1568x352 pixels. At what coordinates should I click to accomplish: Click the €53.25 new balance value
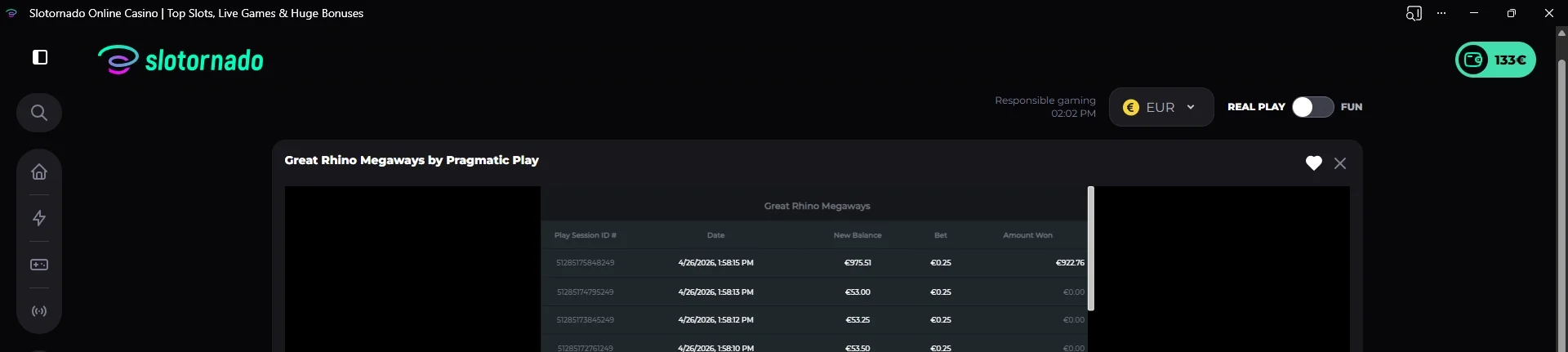[x=857, y=319]
